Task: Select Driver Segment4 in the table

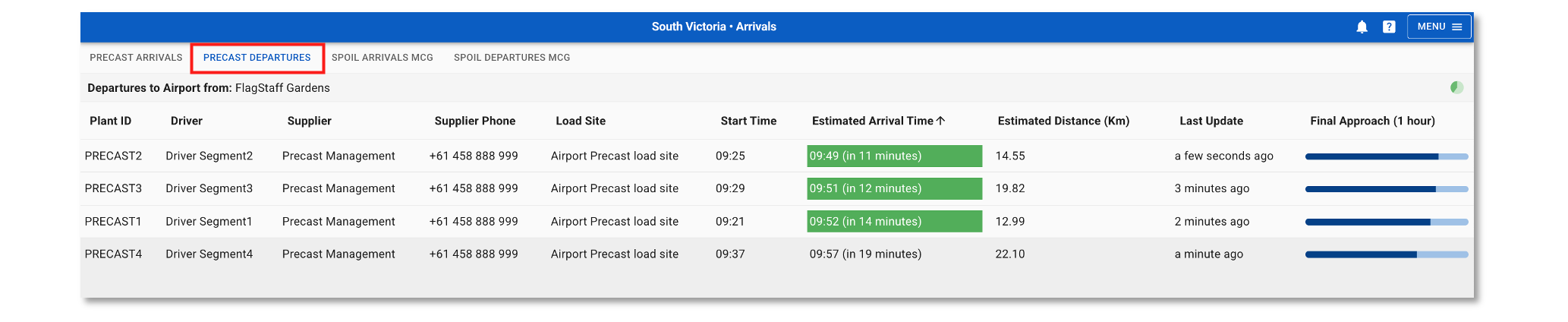Action: 209,254
